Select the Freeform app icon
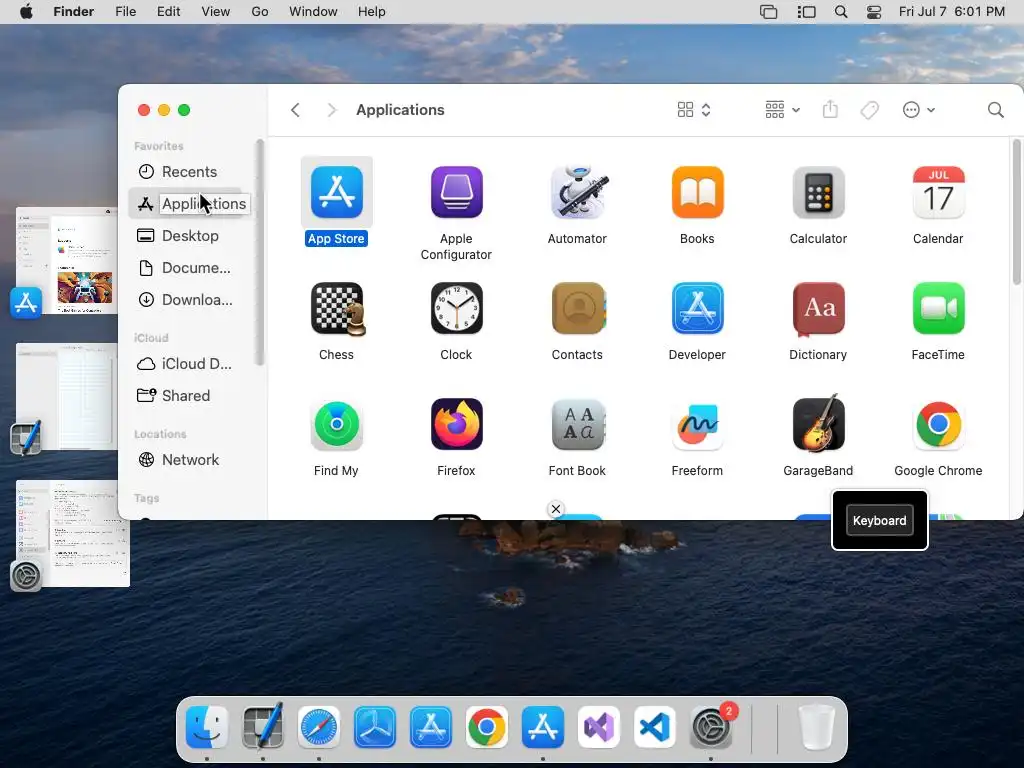The width and height of the screenshot is (1024, 768). click(x=697, y=424)
